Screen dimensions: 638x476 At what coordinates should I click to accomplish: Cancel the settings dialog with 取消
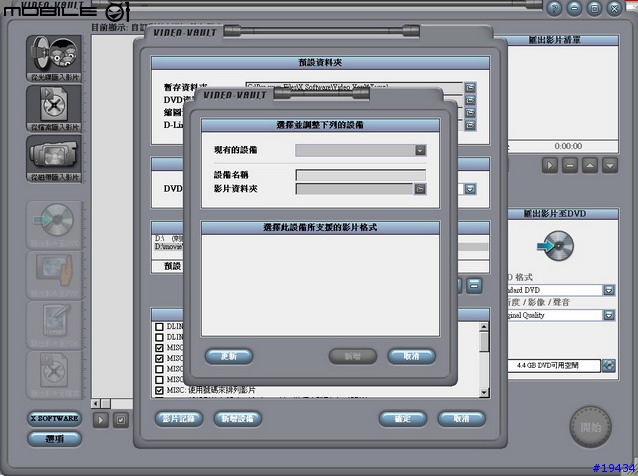tap(461, 418)
